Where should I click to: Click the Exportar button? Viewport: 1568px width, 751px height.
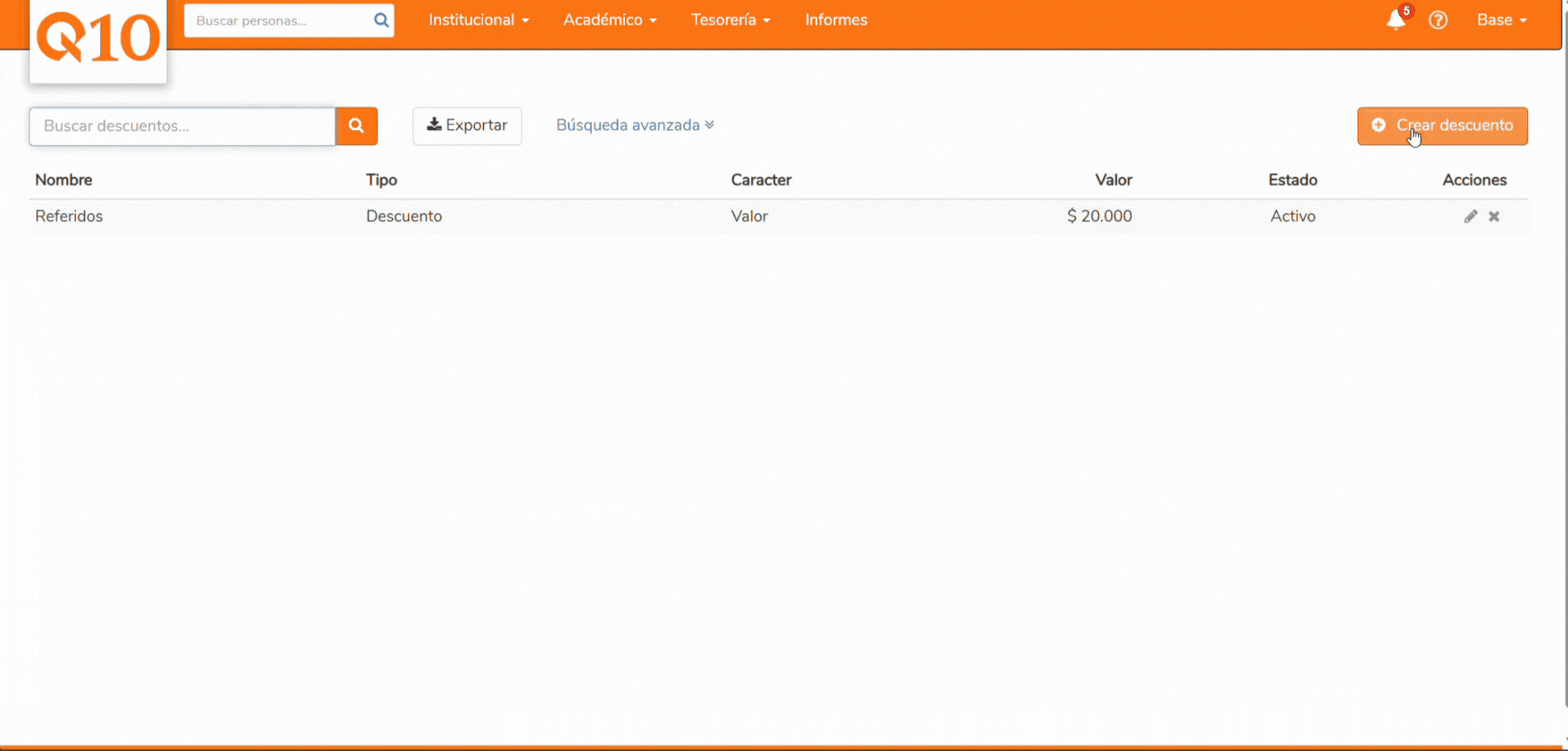click(467, 125)
